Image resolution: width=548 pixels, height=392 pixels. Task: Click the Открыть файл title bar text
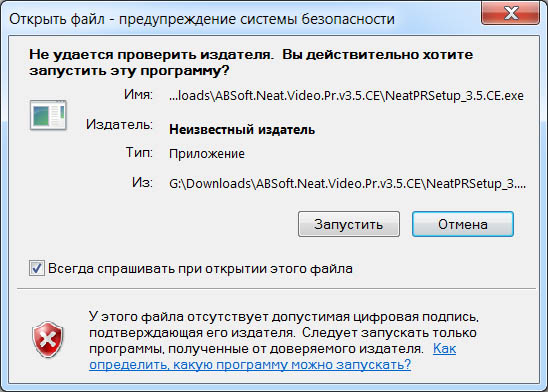(x=202, y=19)
